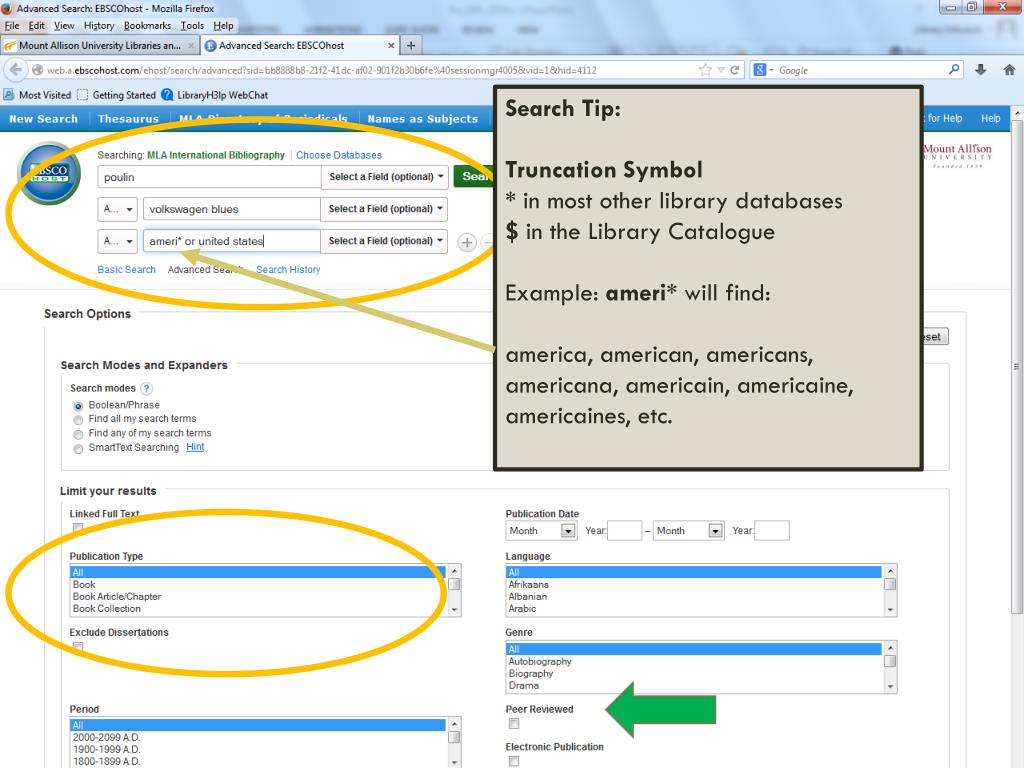Click the LibraryH3lp WebChat bookmark icon
The width and height of the screenshot is (1024, 768).
click(x=167, y=95)
